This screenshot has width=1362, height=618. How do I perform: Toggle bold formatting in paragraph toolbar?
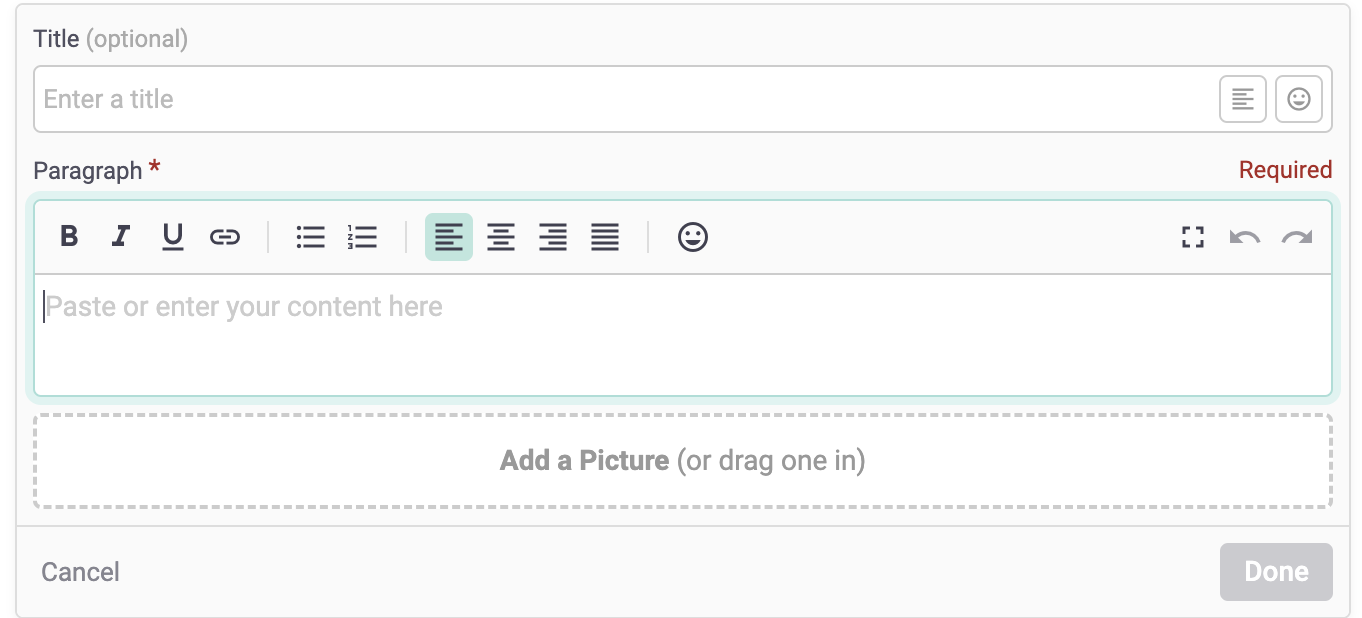(x=69, y=237)
